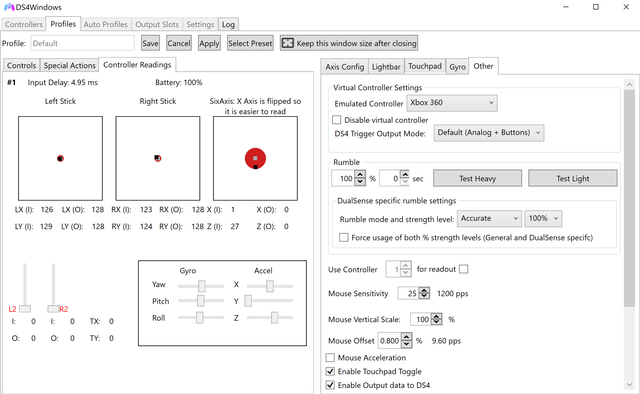The height and width of the screenshot is (394, 640).
Task: Click the Test Light rumble button
Action: pos(573,178)
